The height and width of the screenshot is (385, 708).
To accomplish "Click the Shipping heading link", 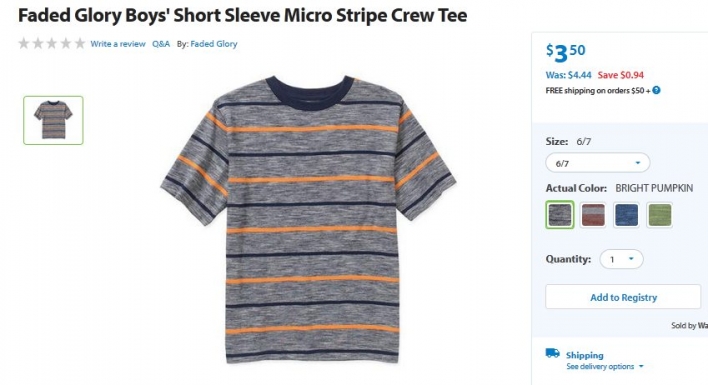I will 585,355.
